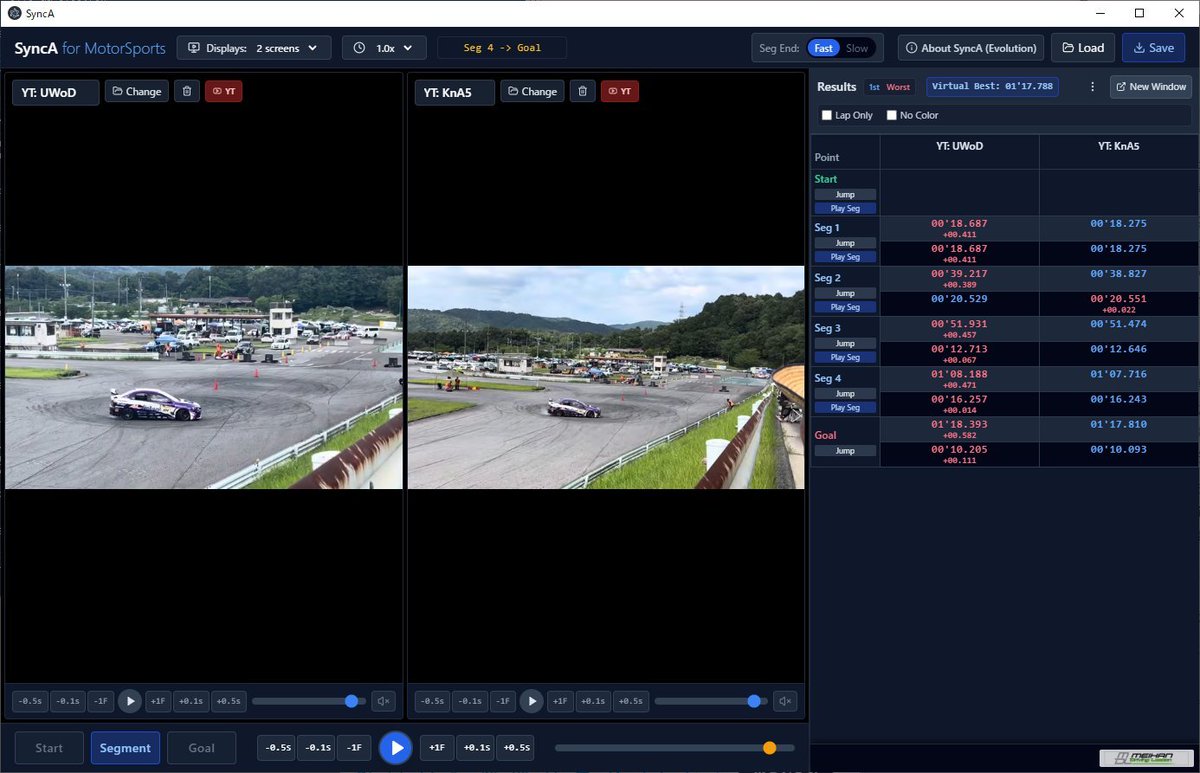Step UWoD video back 0.1s

point(68,701)
